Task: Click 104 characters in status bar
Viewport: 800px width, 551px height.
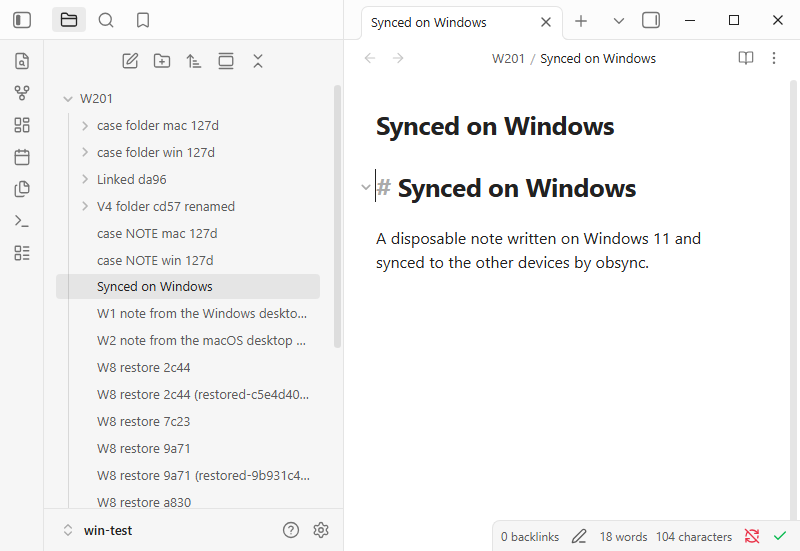Action: [694, 537]
